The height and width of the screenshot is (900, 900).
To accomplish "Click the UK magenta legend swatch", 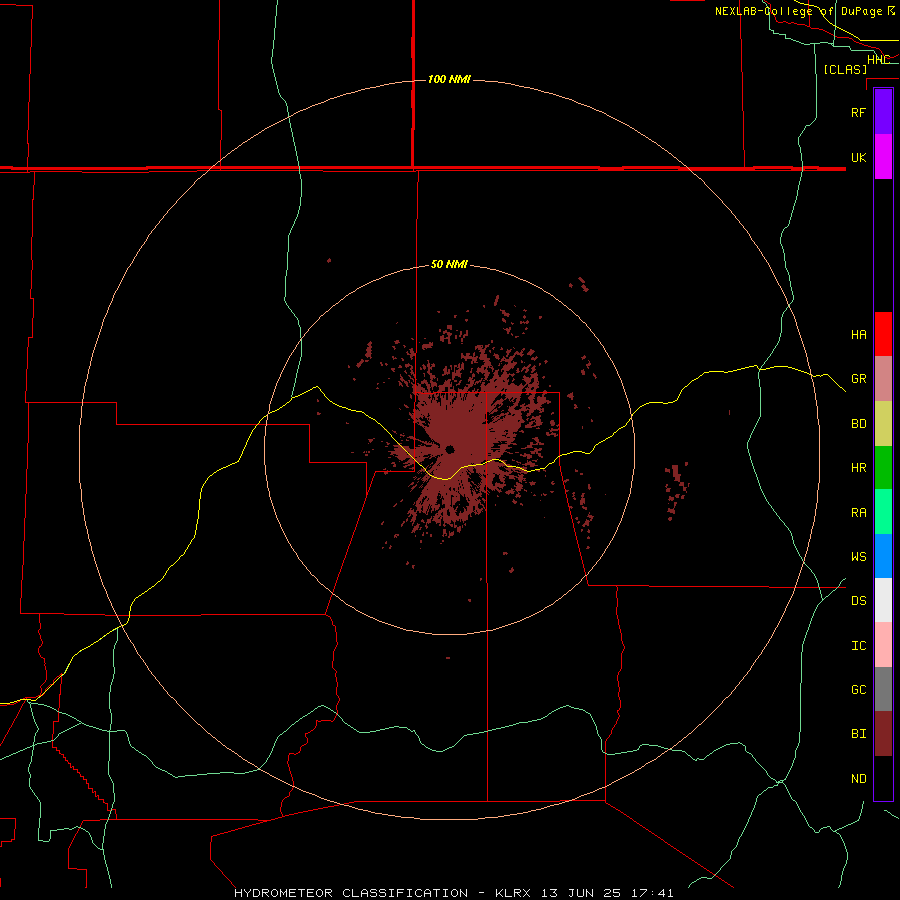I will point(883,157).
